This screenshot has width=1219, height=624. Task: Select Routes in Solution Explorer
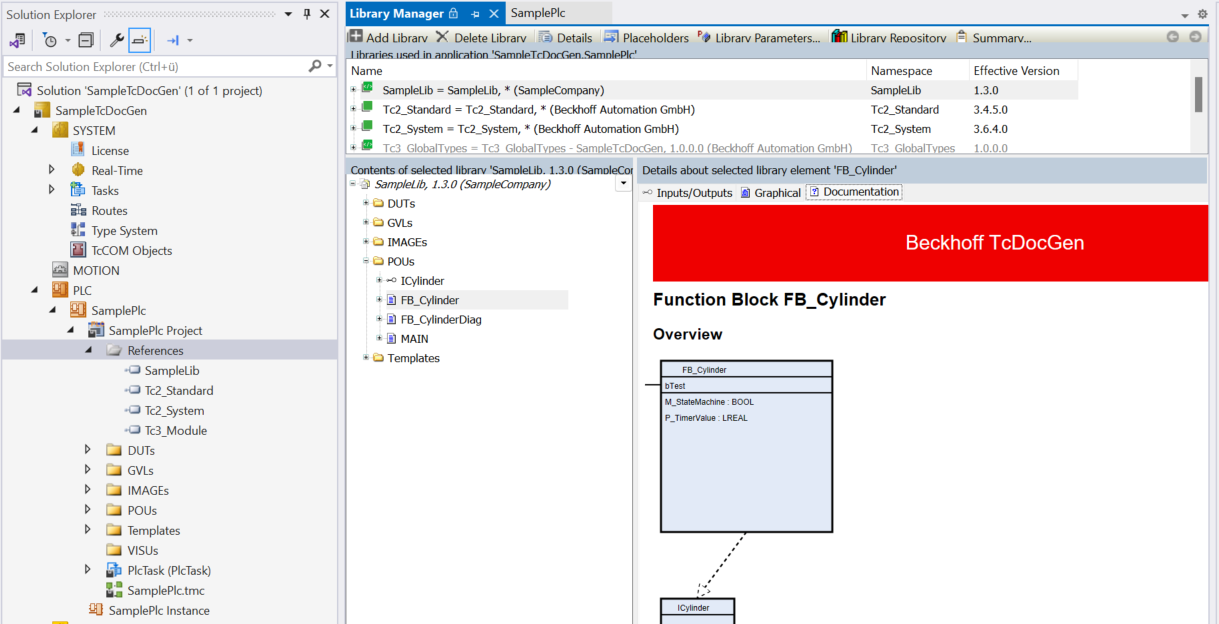(109, 210)
